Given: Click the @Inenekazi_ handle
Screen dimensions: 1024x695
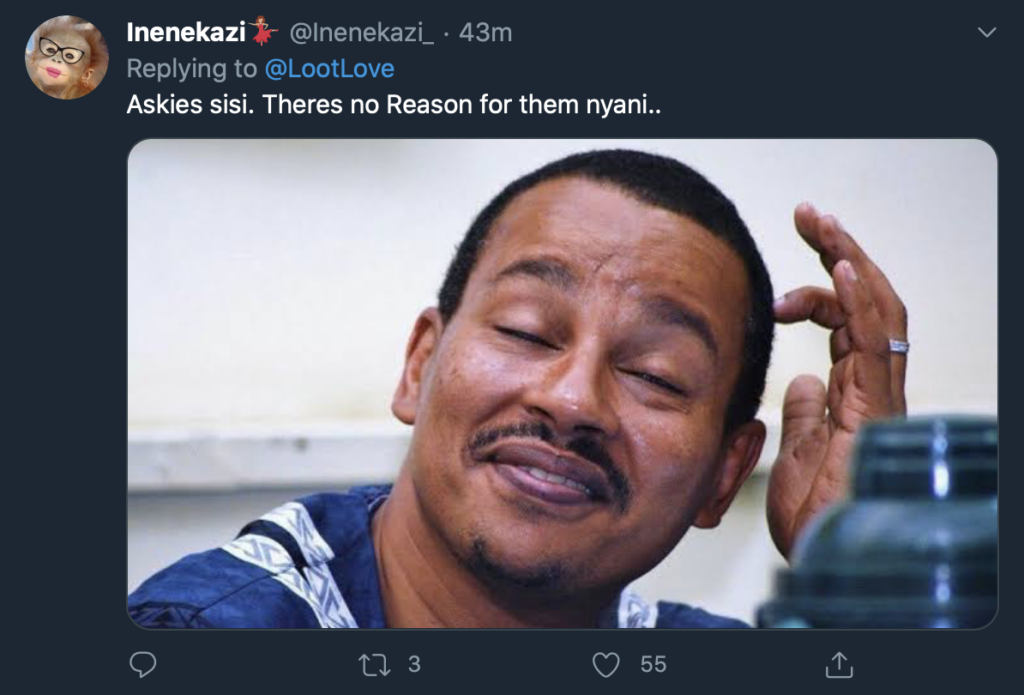Looking at the screenshot, I should coord(361,32).
